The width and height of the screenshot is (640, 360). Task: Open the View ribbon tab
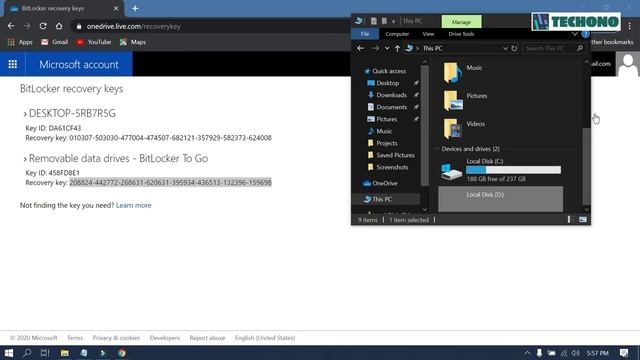point(428,34)
